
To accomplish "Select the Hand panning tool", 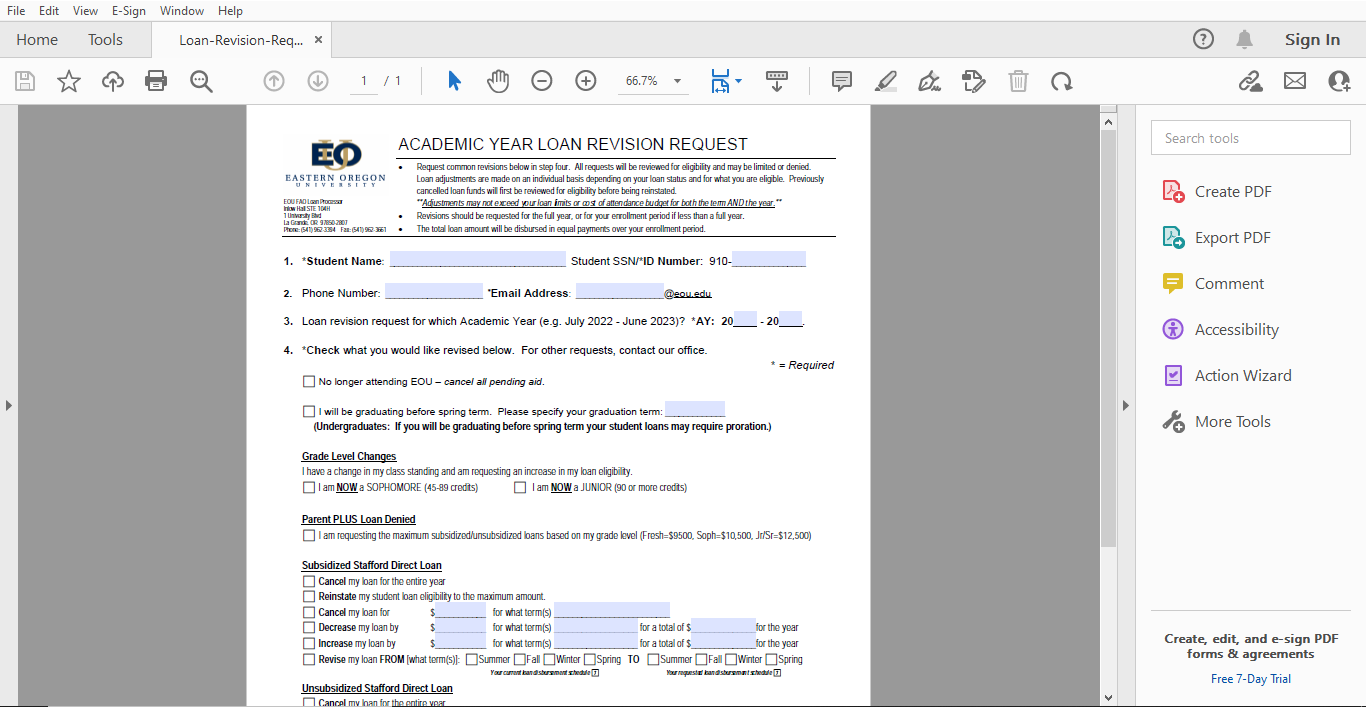I will point(497,81).
